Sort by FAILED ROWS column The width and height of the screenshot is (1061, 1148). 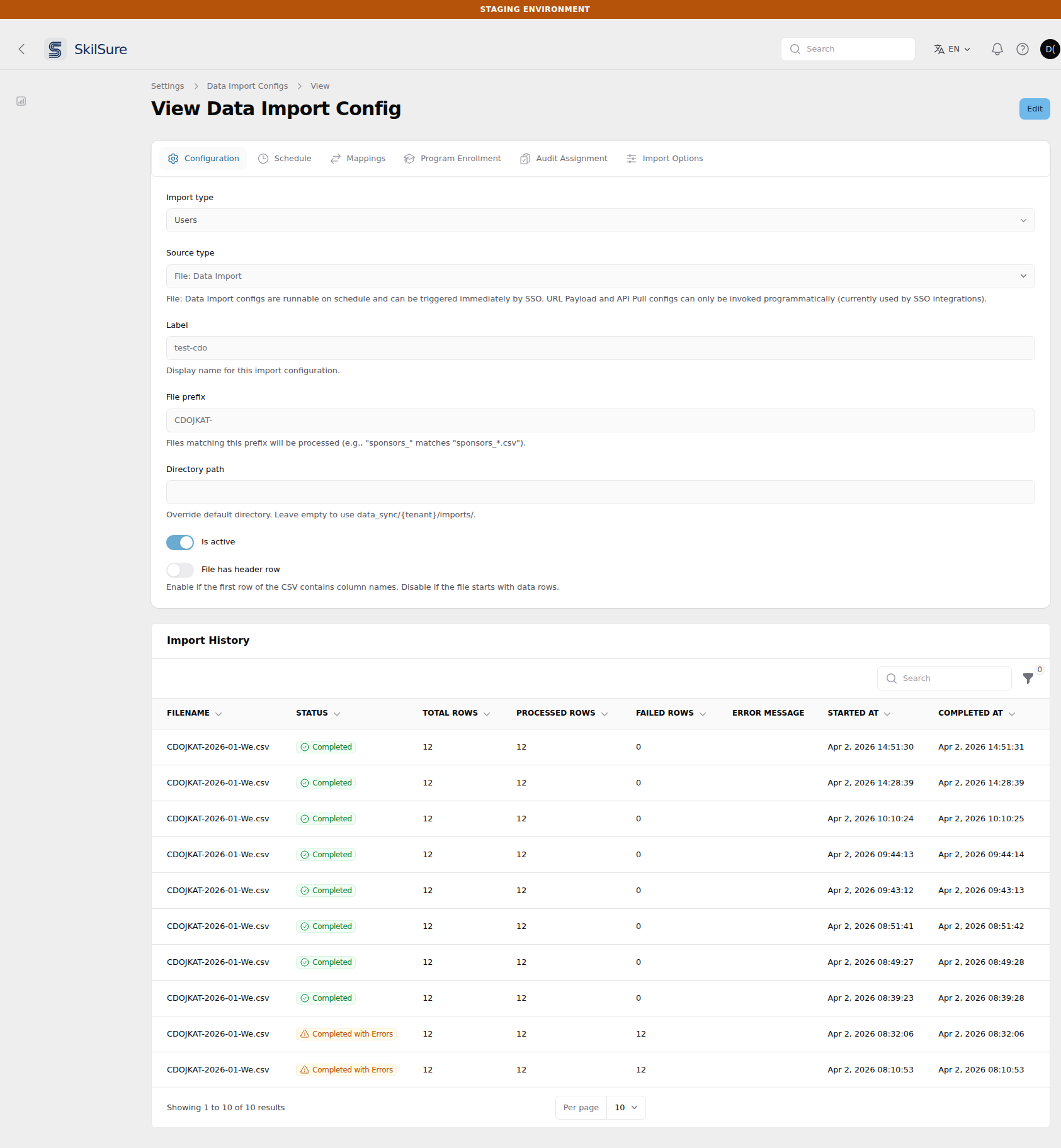(671, 713)
